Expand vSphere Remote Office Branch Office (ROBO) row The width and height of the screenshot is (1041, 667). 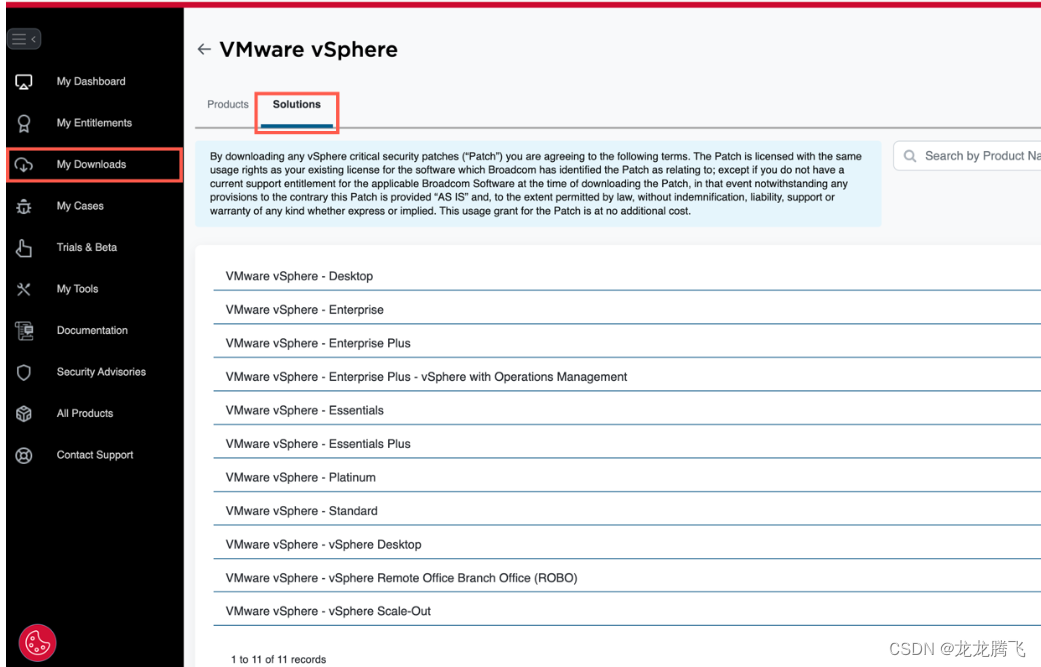(x=627, y=578)
